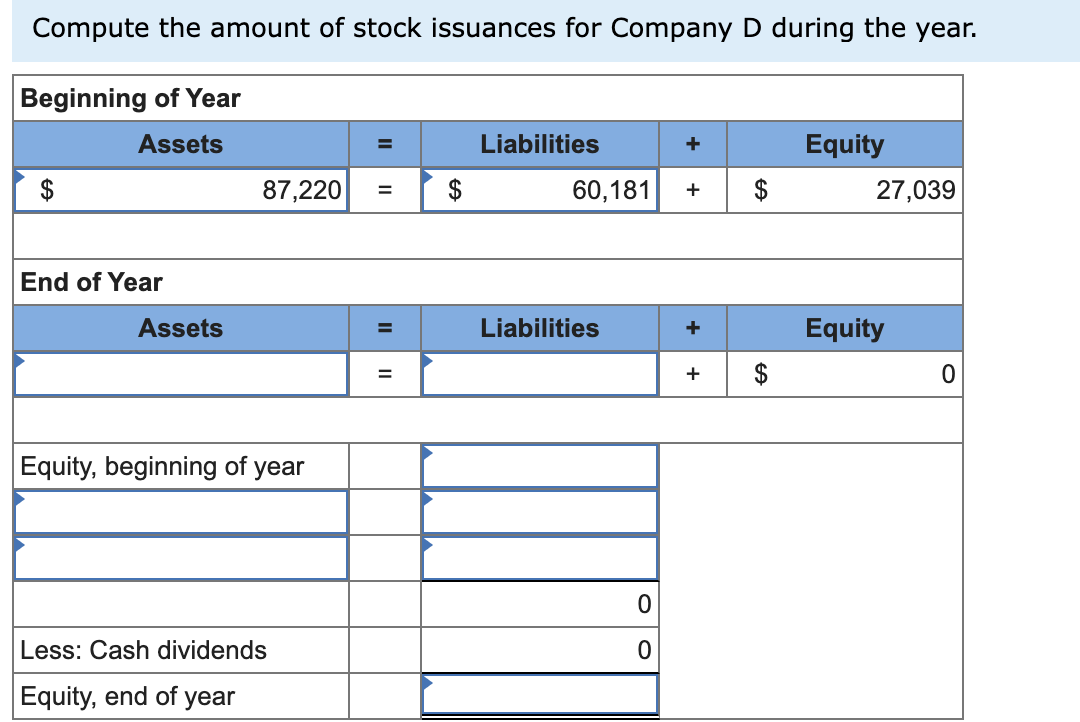This screenshot has width=1080, height=722.
Task: Click the amount input beside the second blank row
Action: 540,557
